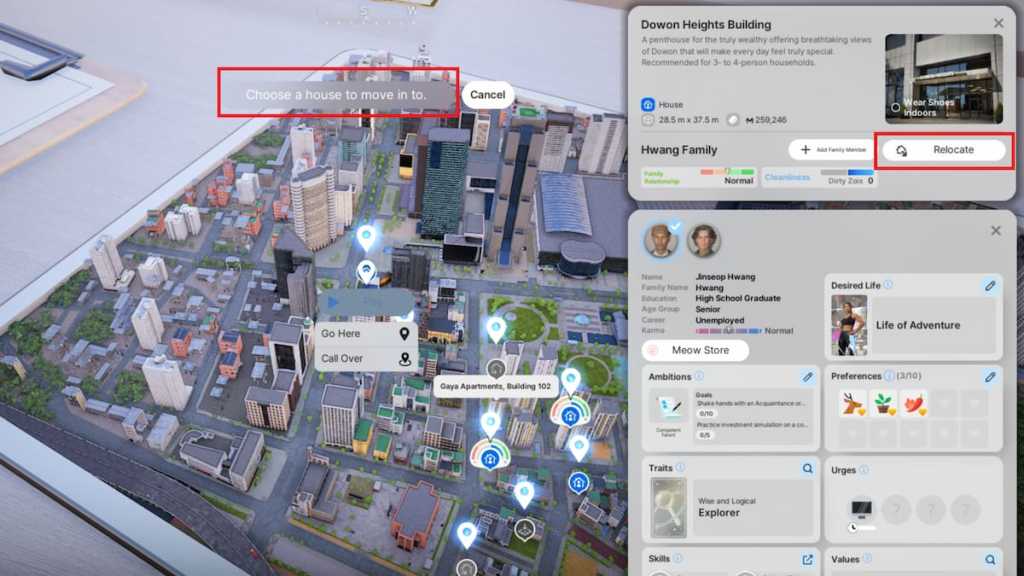Open Dowon Heights building thumbnail
The image size is (1024, 576).
(x=943, y=78)
